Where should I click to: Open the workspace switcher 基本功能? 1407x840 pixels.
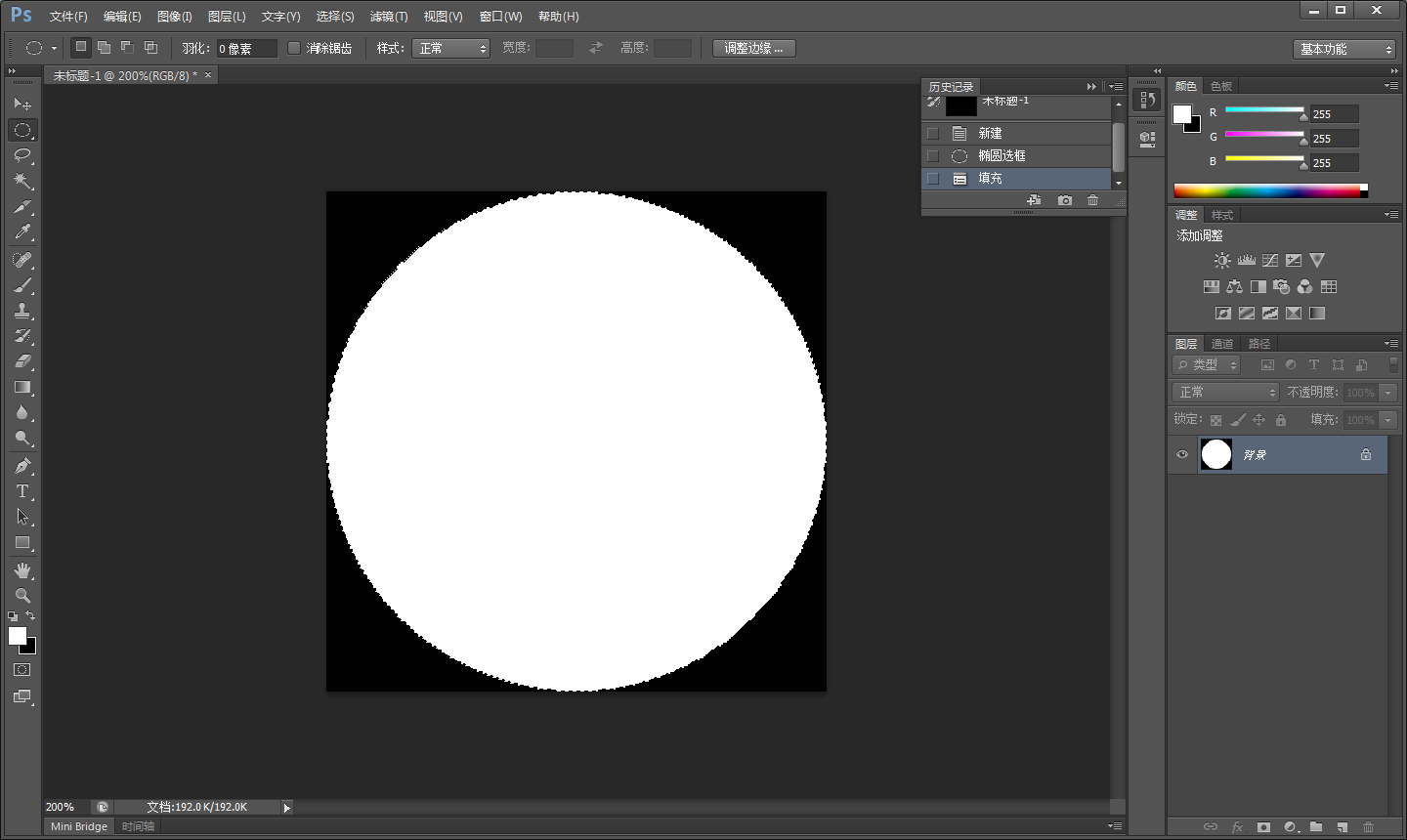pyautogui.click(x=1344, y=49)
